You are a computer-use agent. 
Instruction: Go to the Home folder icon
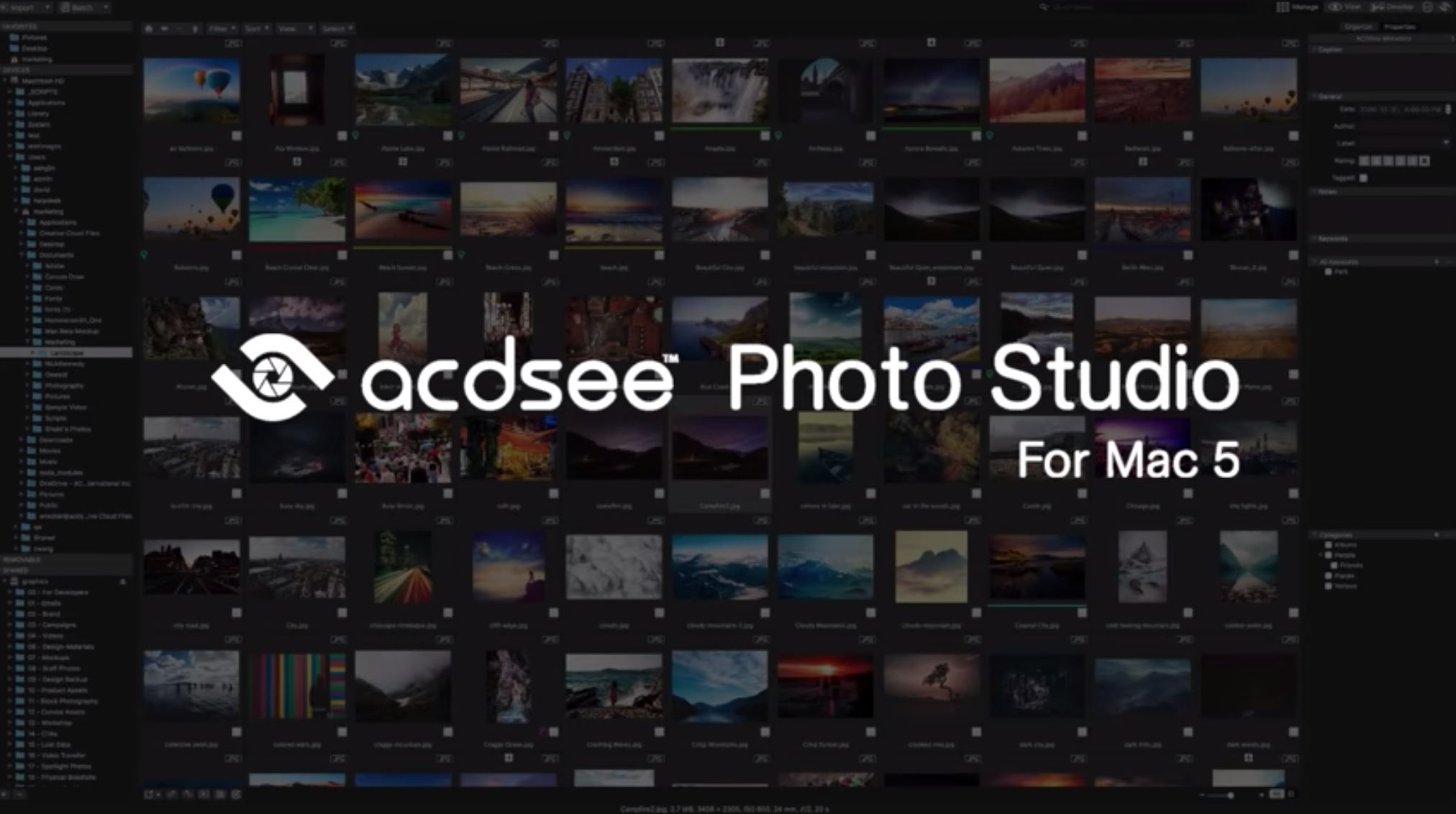click(x=149, y=29)
